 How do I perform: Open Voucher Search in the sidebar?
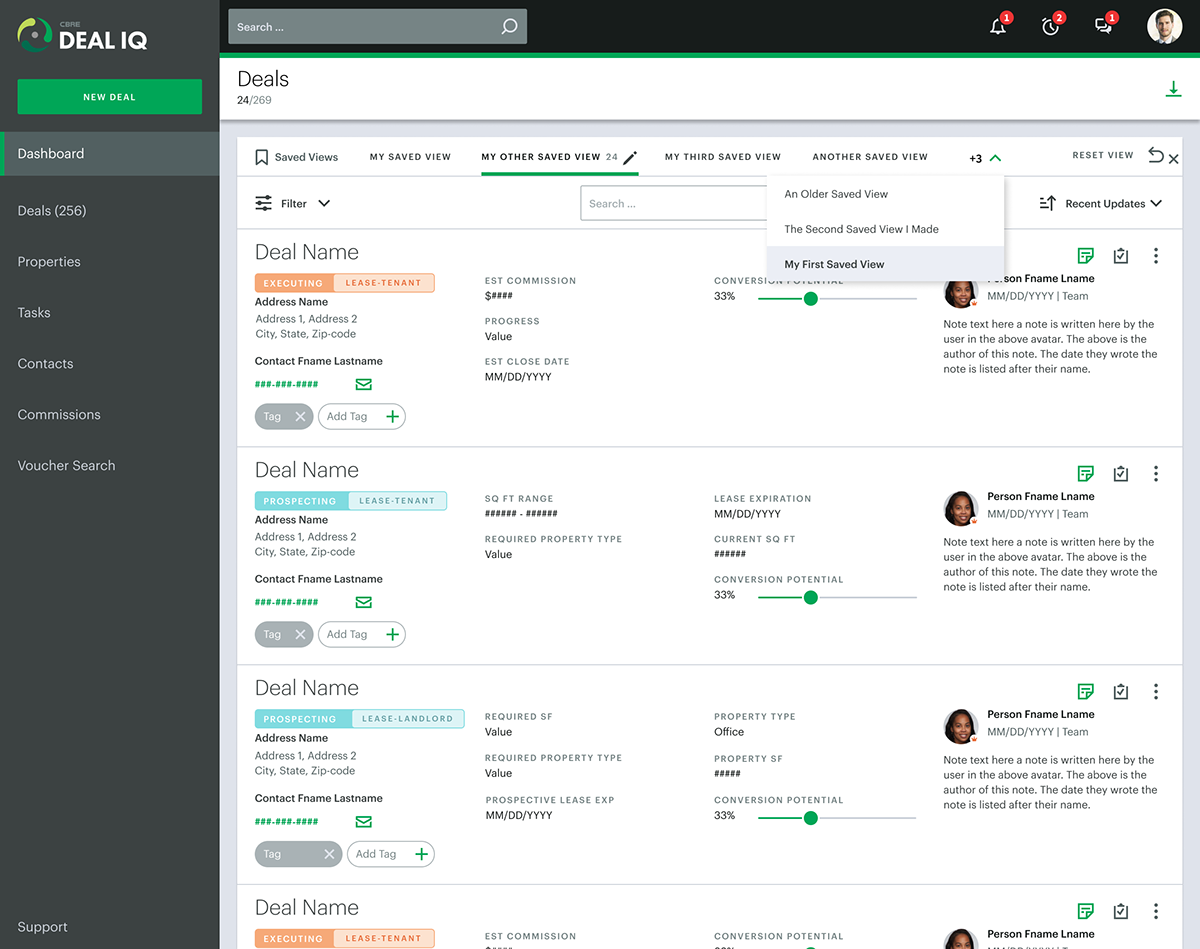[x=66, y=466]
